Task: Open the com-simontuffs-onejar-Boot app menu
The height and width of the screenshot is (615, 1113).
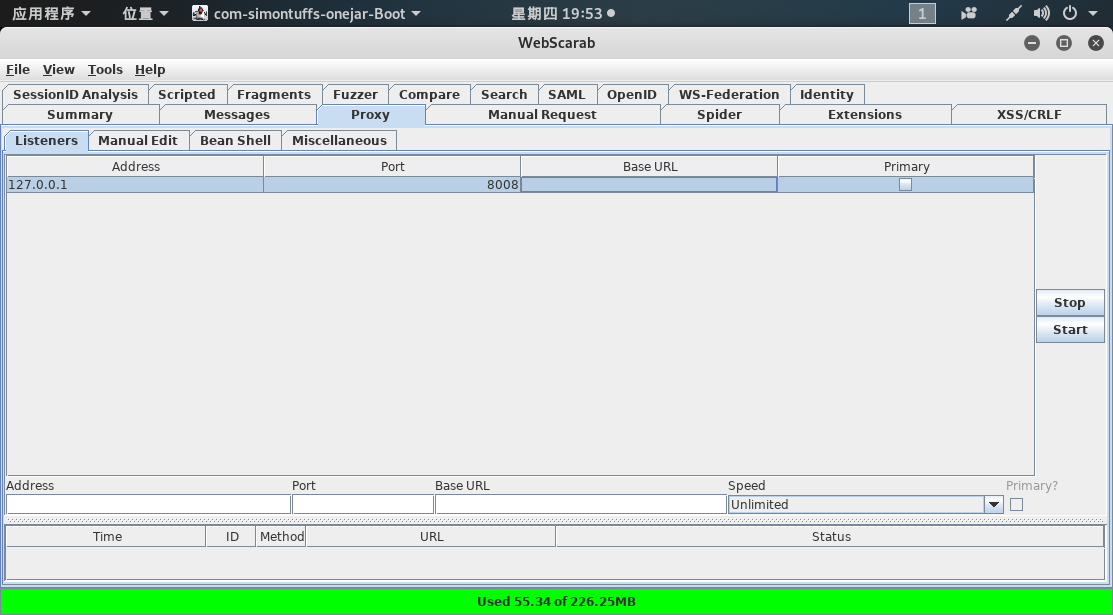Action: coord(306,13)
